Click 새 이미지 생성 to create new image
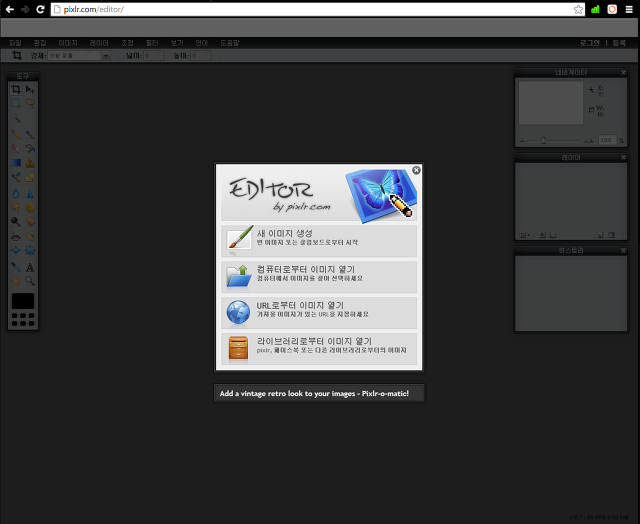Viewport: 640px width, 524px height. pyautogui.click(x=319, y=241)
